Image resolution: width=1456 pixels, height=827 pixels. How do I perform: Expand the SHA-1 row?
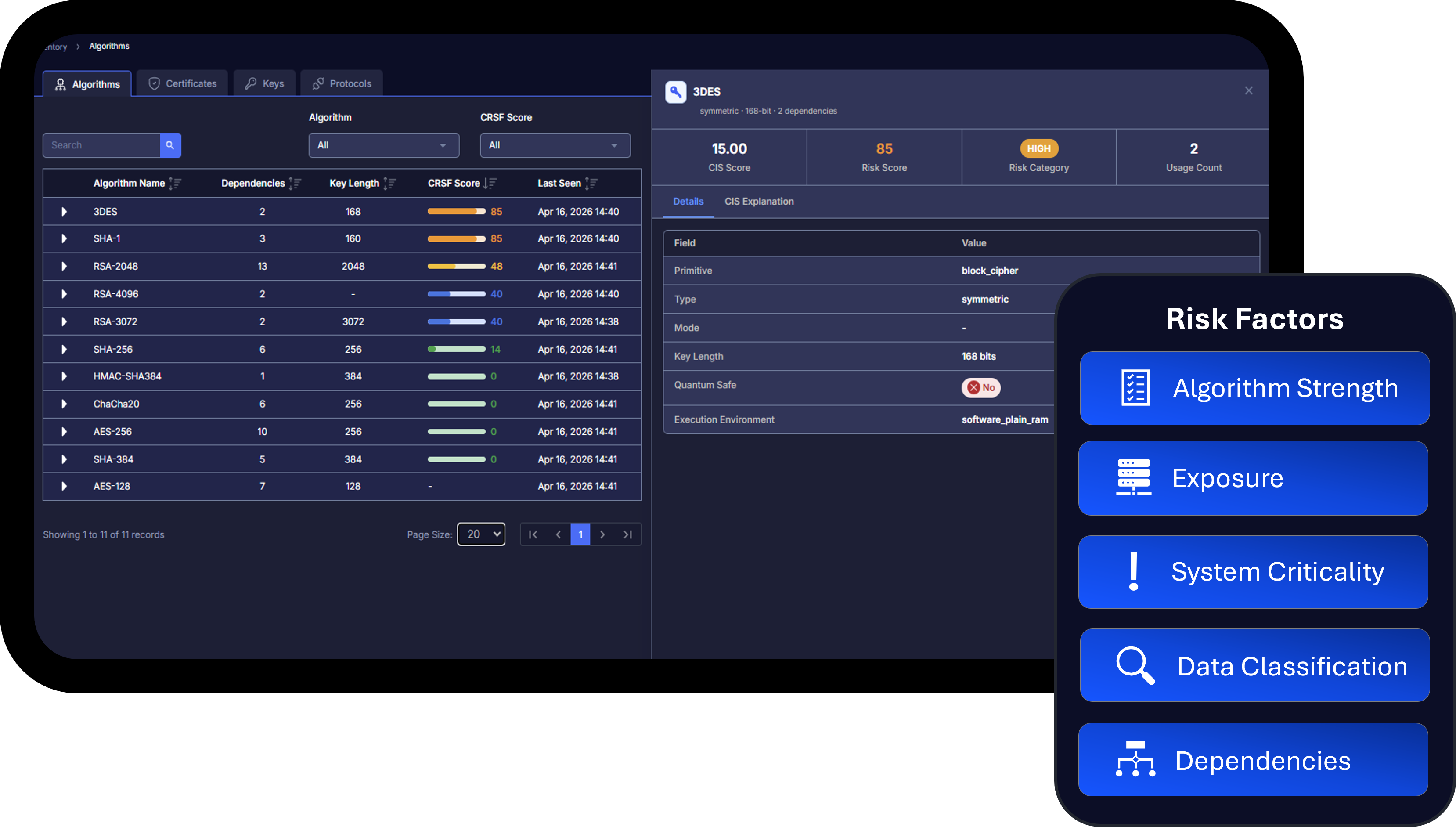click(x=64, y=238)
